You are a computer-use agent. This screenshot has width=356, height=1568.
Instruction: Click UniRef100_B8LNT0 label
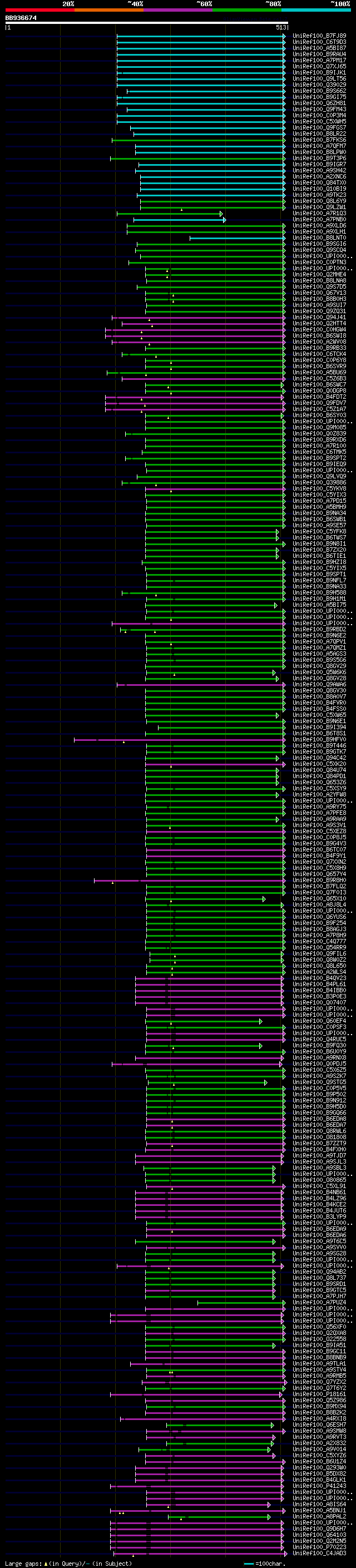319,238
